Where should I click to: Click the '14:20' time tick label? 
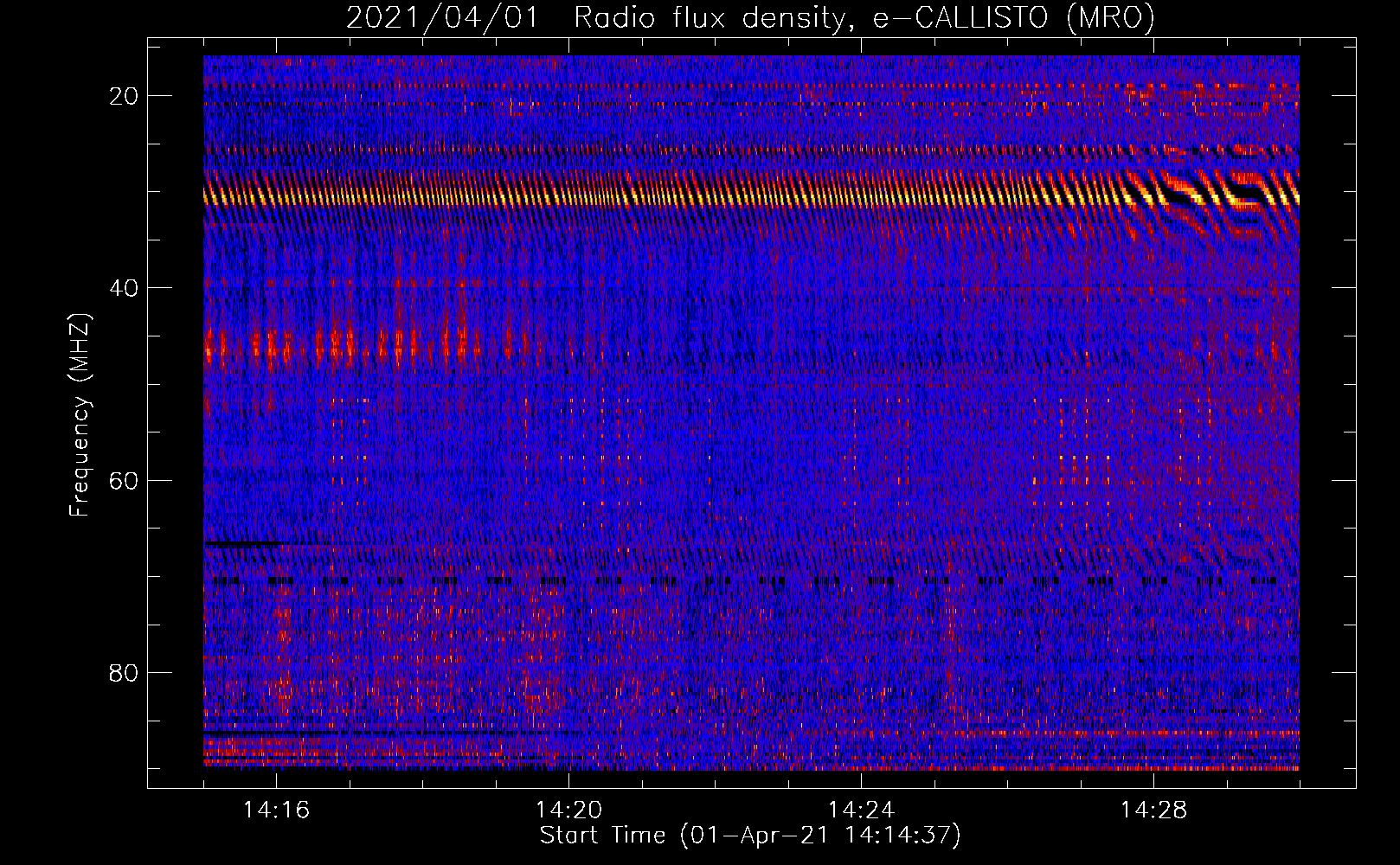click(x=568, y=810)
